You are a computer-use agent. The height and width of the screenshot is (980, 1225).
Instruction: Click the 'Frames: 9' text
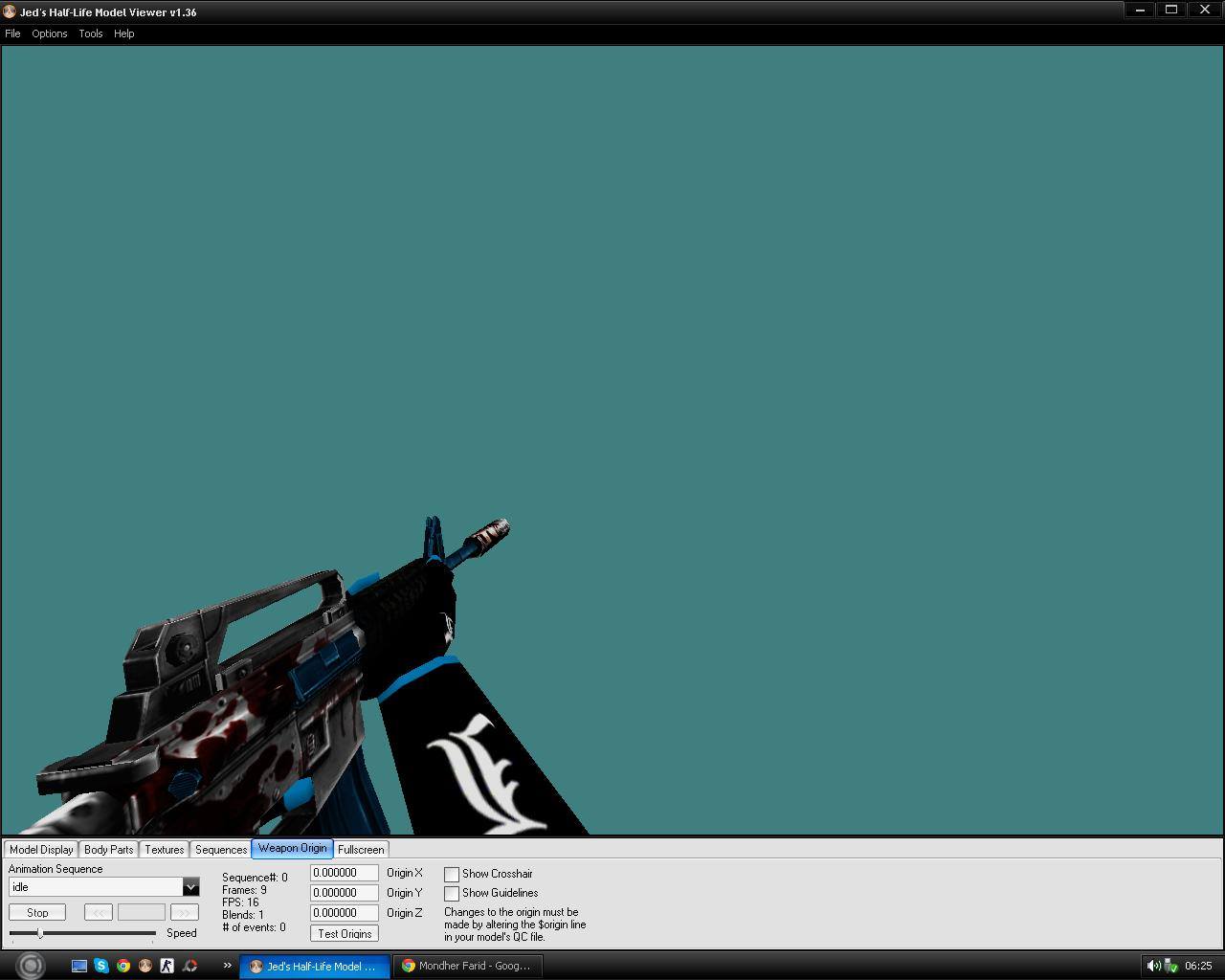click(x=244, y=890)
